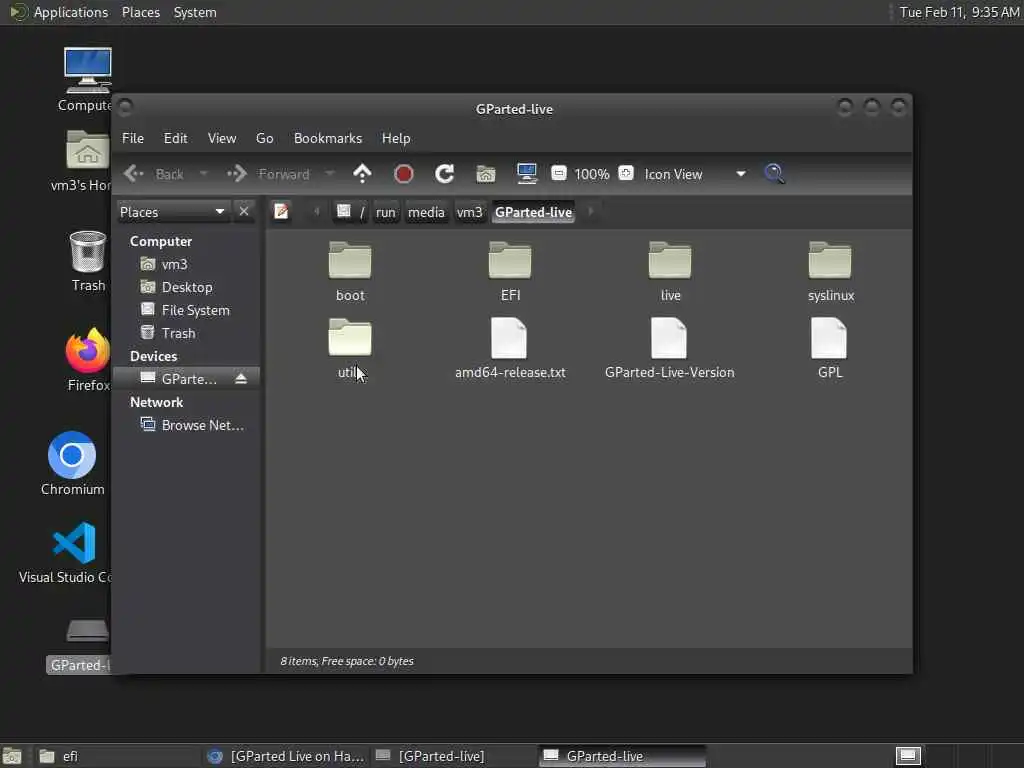This screenshot has width=1024, height=768.
Task: Open search with magnifier icon
Action: click(775, 173)
